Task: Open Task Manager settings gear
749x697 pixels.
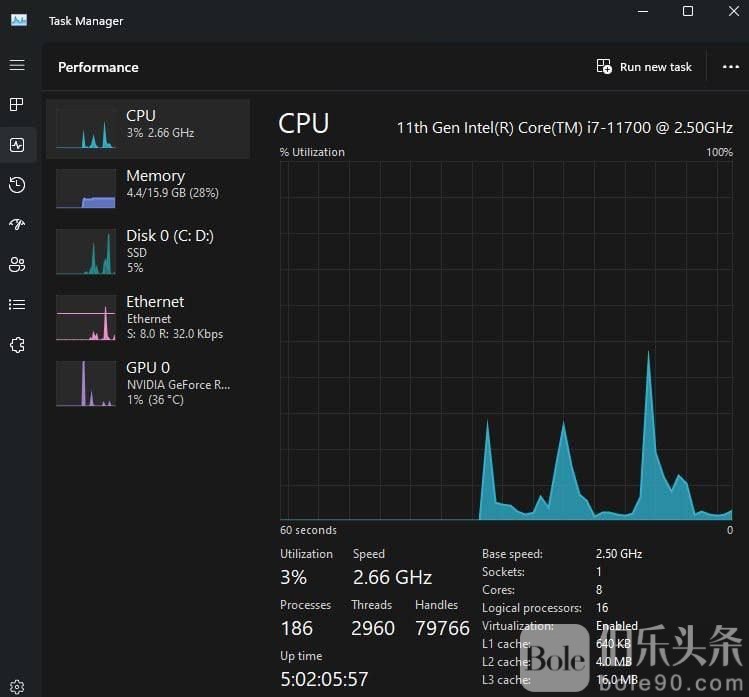Action: pos(17,686)
